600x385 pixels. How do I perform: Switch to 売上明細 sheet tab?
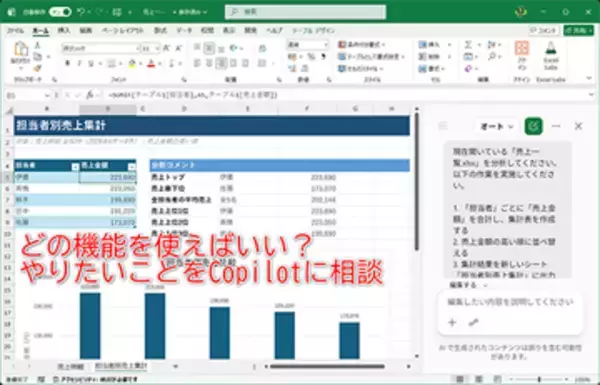click(71, 367)
